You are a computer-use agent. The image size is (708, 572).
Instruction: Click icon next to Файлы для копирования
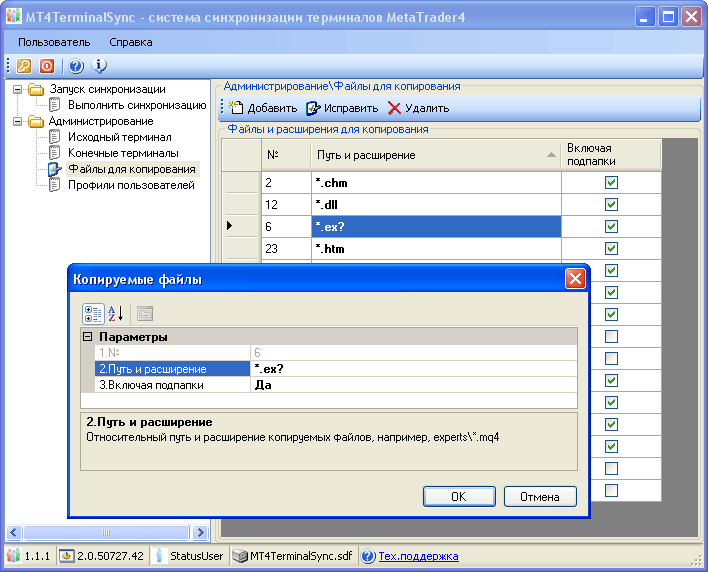coord(55,169)
